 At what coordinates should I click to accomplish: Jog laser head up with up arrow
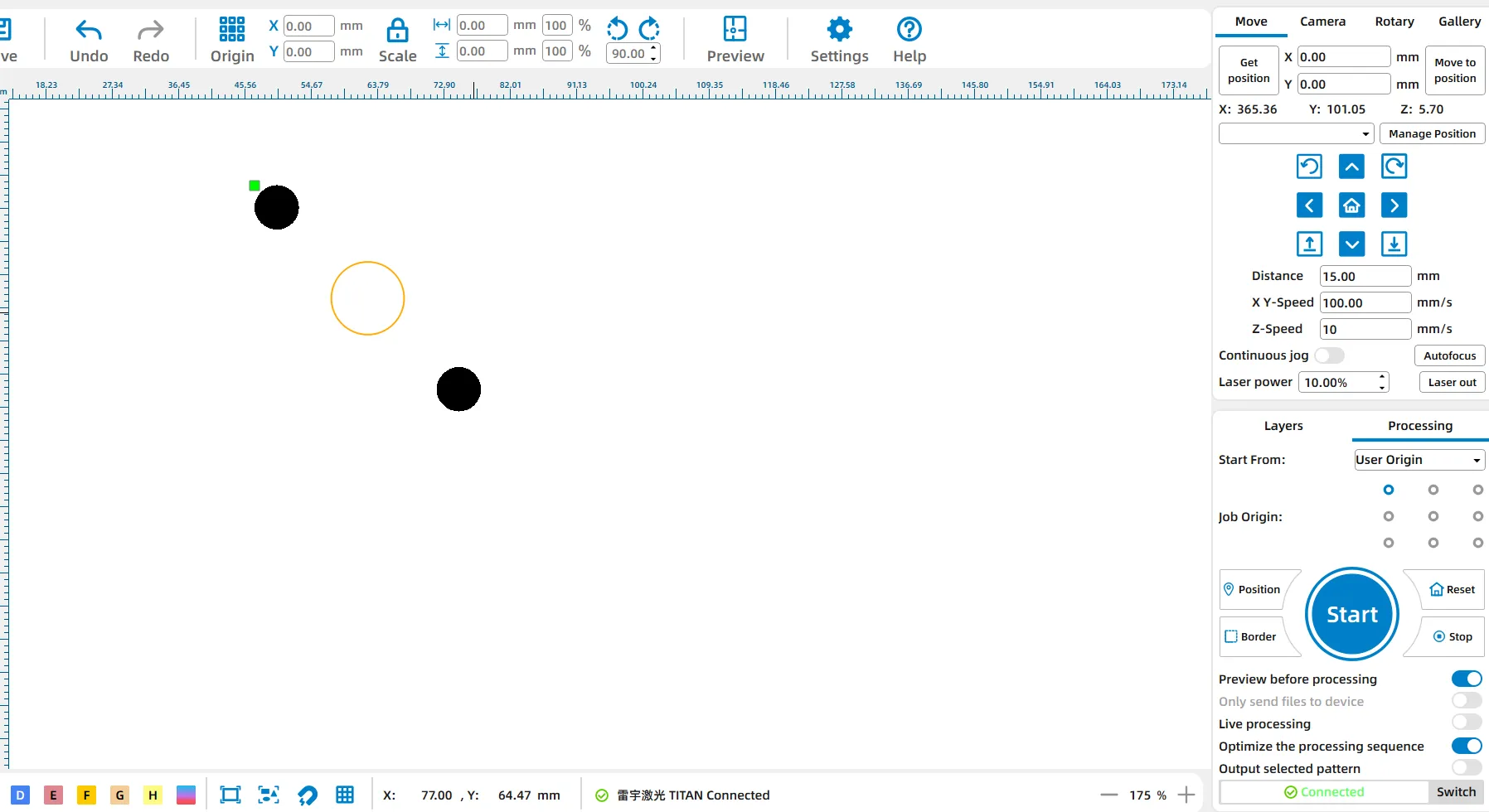(x=1351, y=167)
